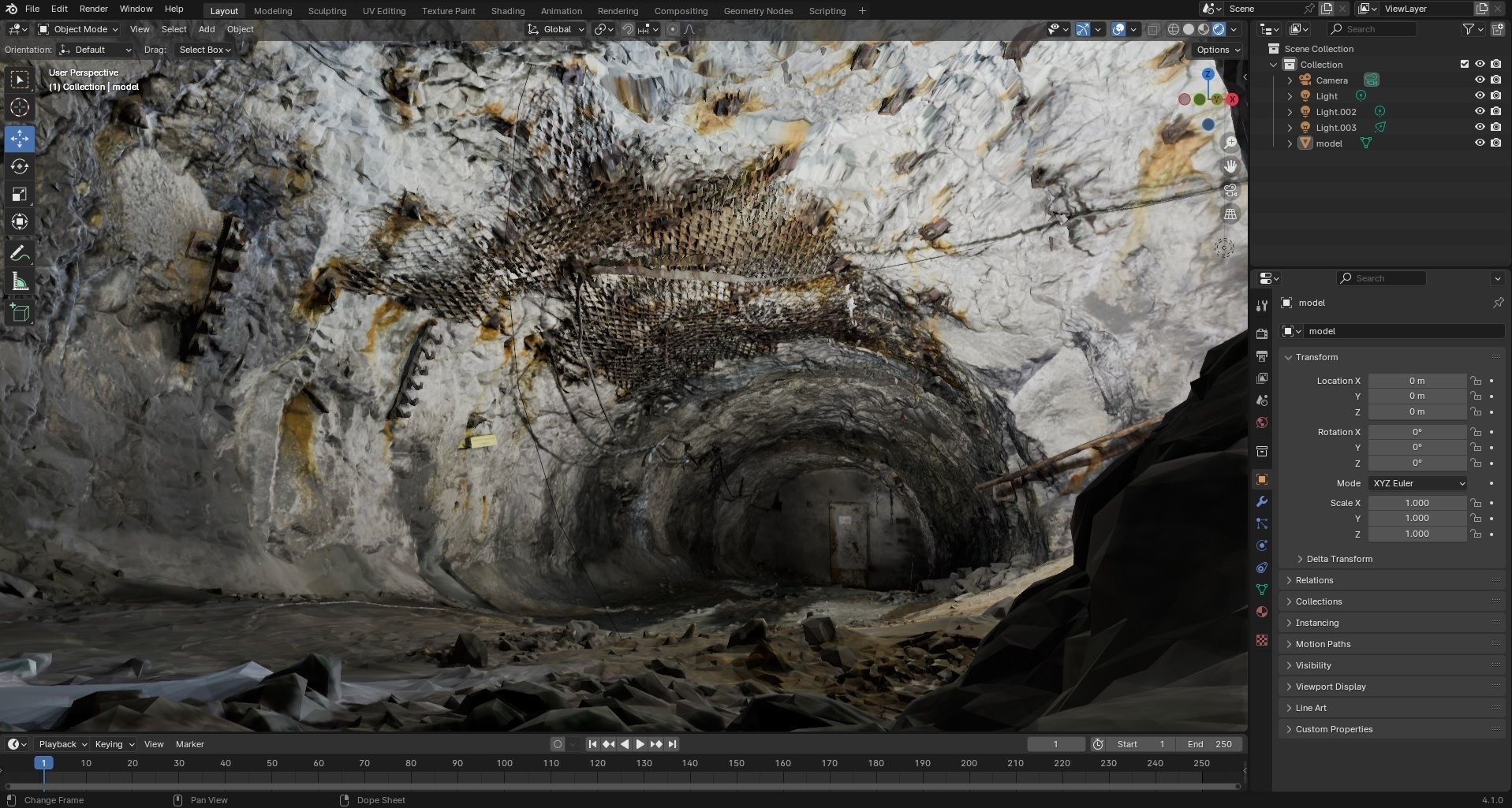Open the Tool properties tab

tap(1262, 305)
